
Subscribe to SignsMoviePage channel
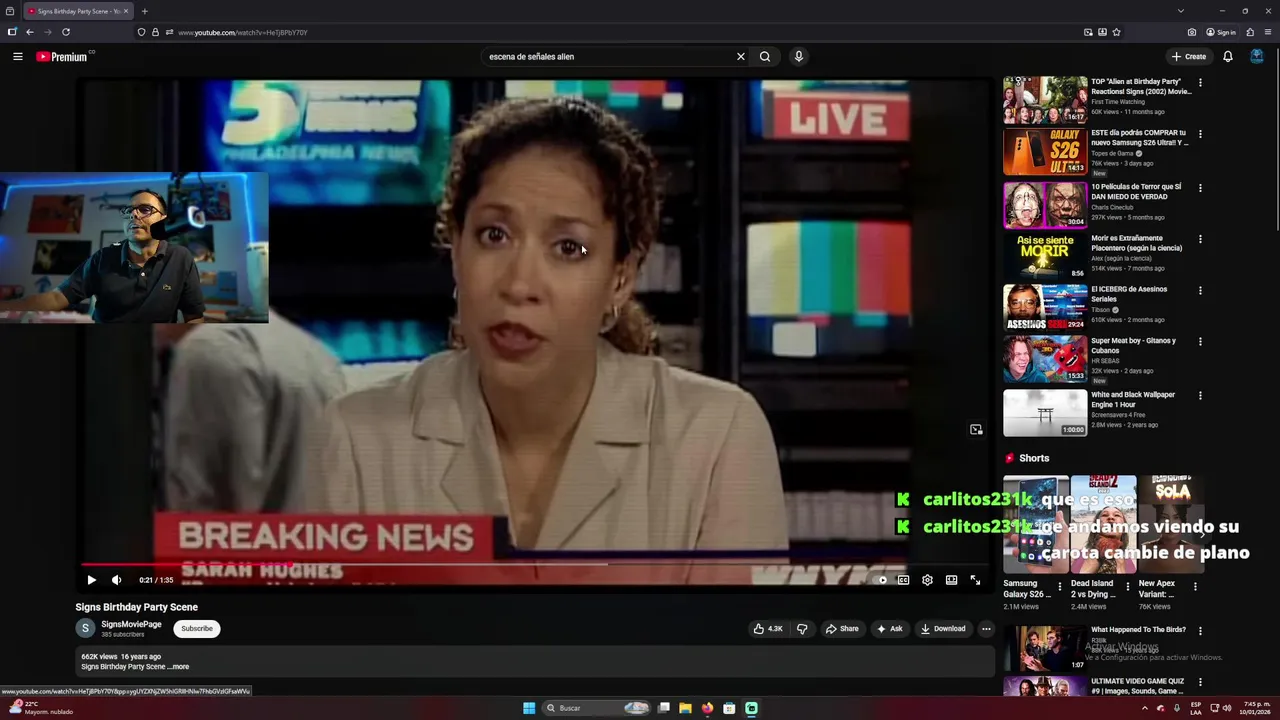(197, 629)
